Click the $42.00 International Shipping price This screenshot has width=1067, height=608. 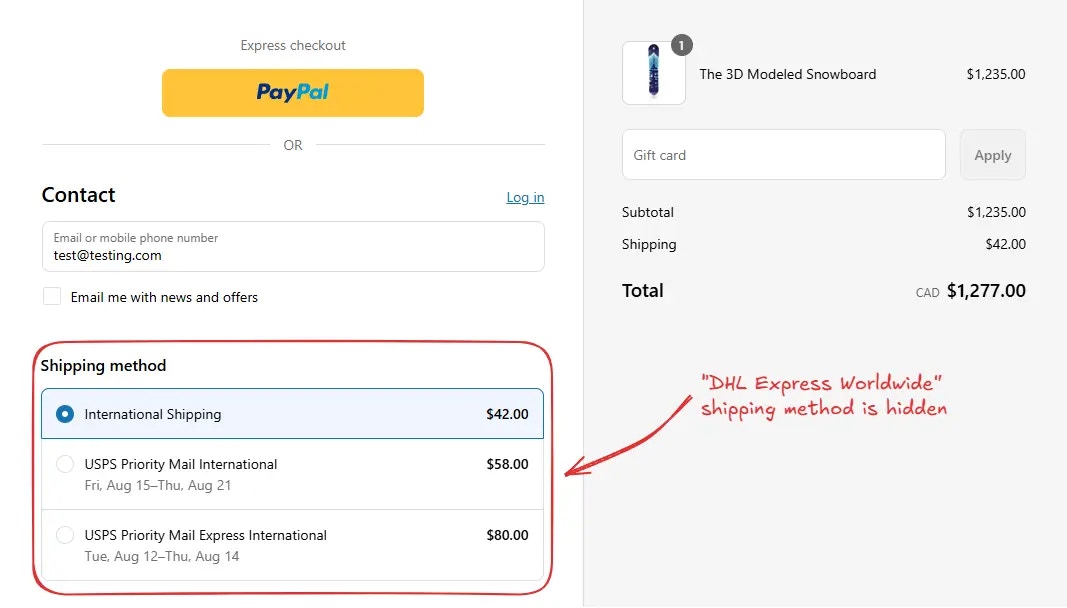(x=507, y=414)
